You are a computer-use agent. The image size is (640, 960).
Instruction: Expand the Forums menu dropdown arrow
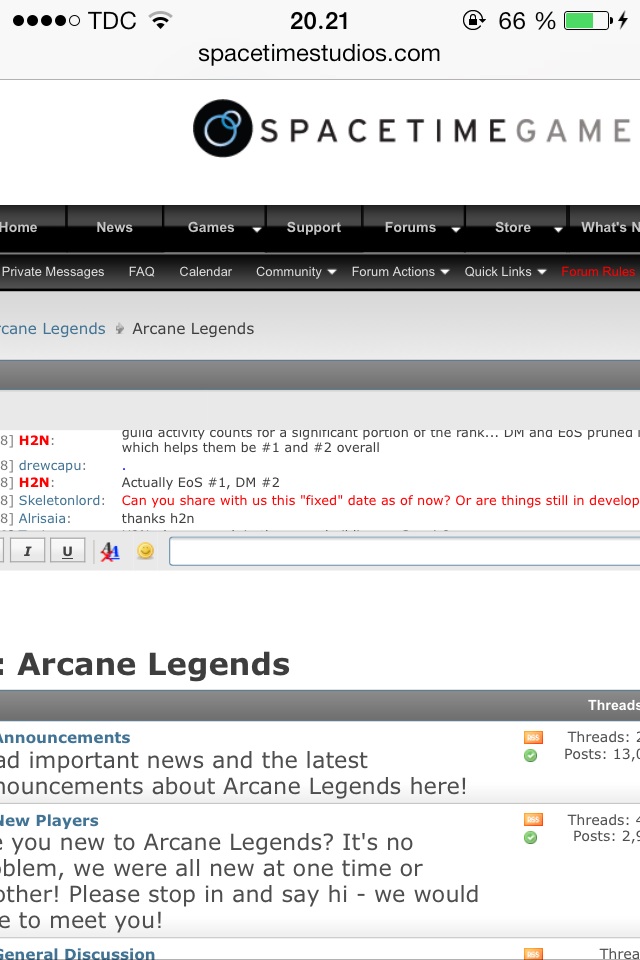(456, 229)
